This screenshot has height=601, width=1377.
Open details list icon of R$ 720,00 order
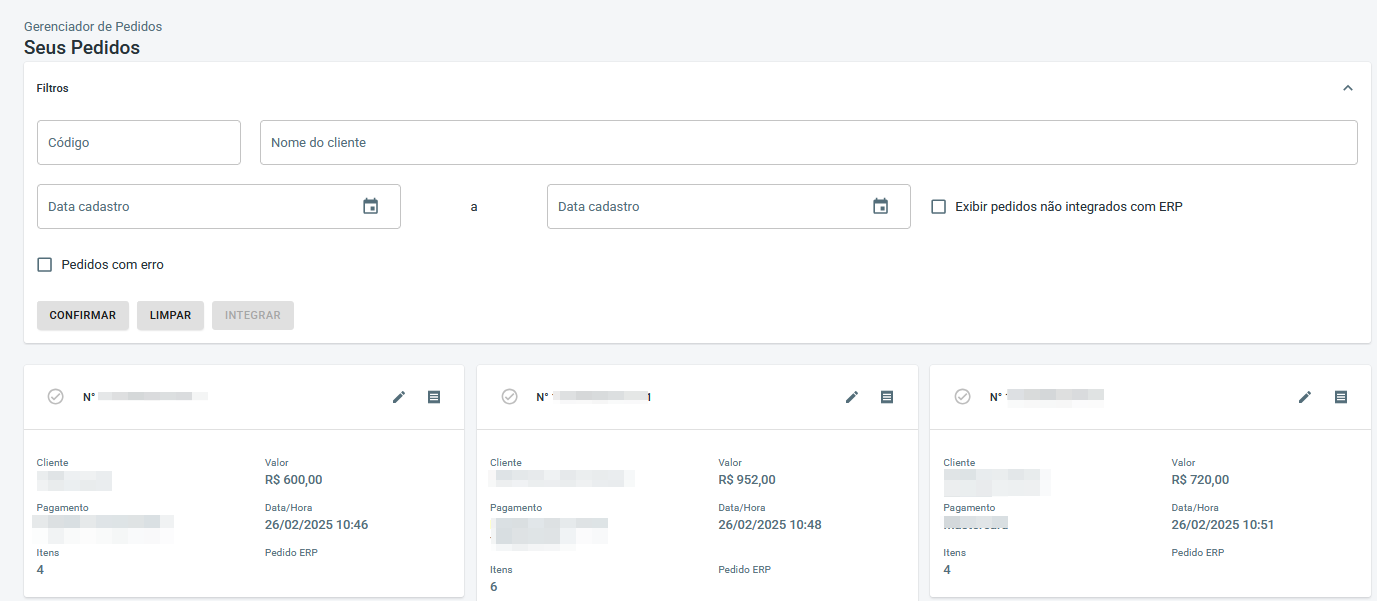(1341, 397)
